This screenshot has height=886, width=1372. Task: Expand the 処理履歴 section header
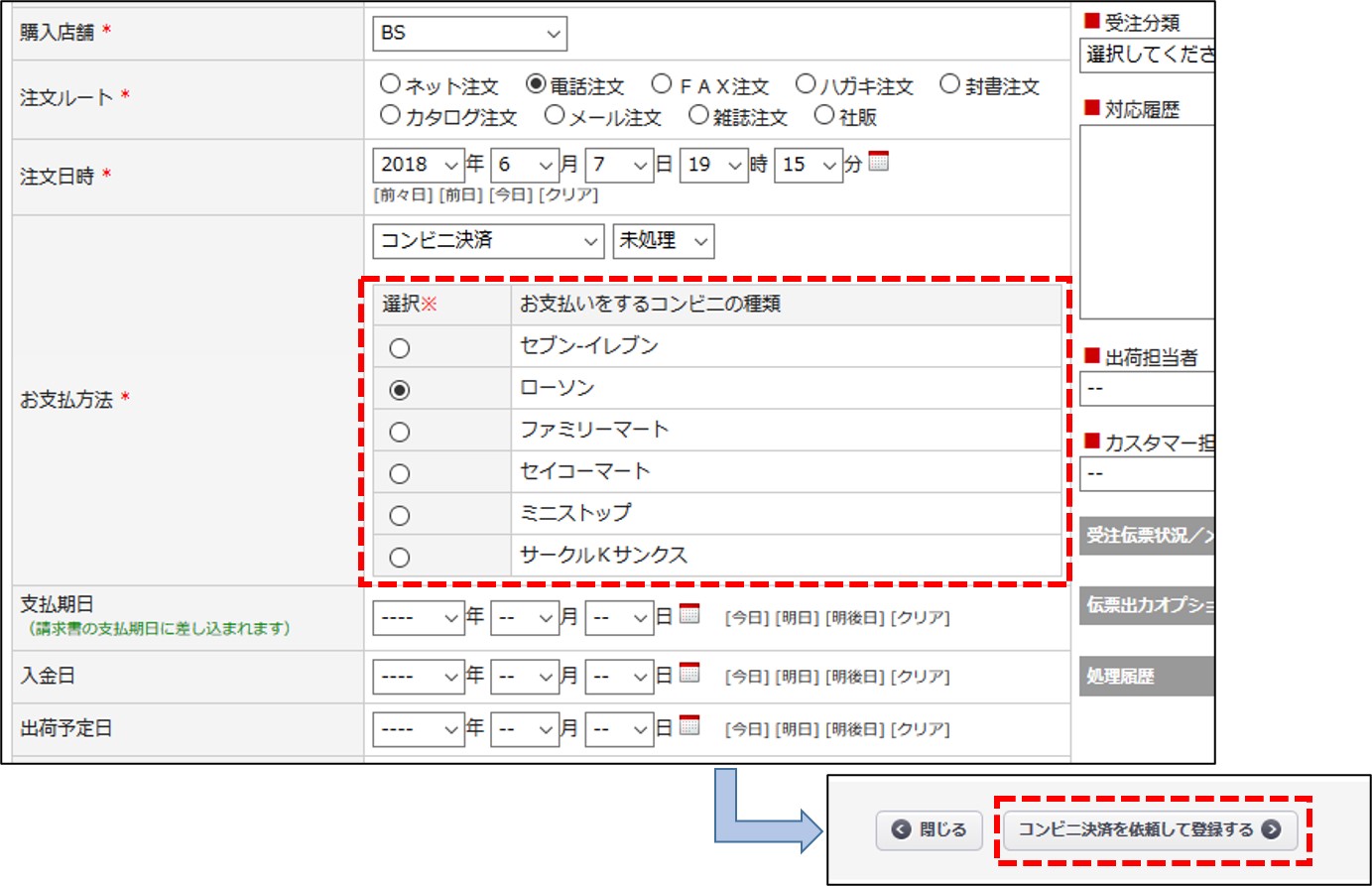(x=1147, y=676)
